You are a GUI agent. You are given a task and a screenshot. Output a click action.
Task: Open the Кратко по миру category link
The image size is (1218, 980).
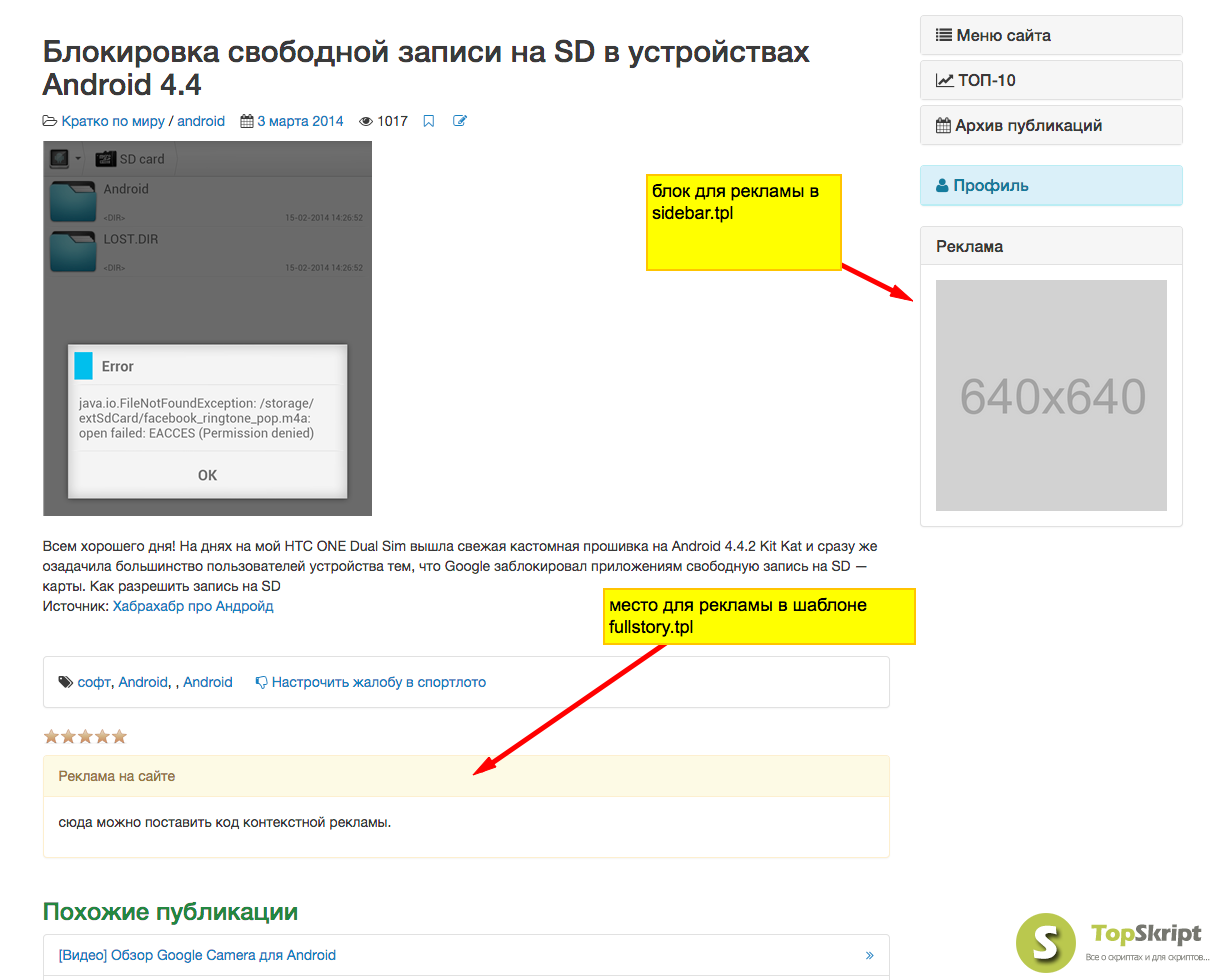[x=113, y=121]
